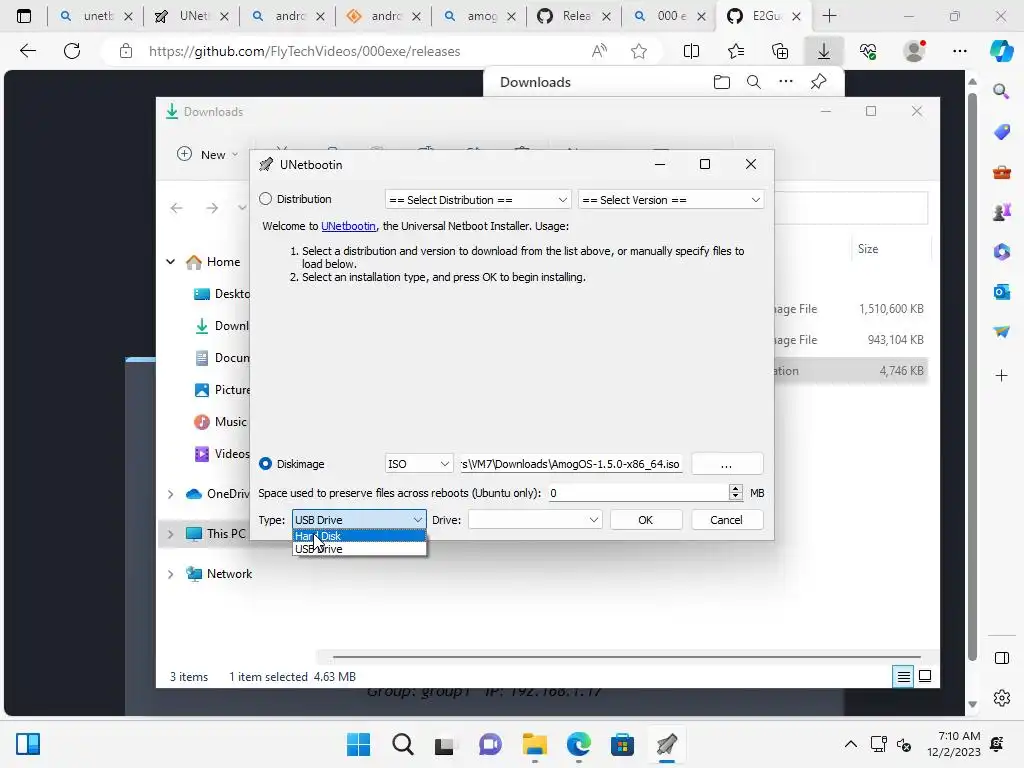Click Cancel in UNetbootin dialog
The height and width of the screenshot is (768, 1024).
pyautogui.click(x=726, y=520)
